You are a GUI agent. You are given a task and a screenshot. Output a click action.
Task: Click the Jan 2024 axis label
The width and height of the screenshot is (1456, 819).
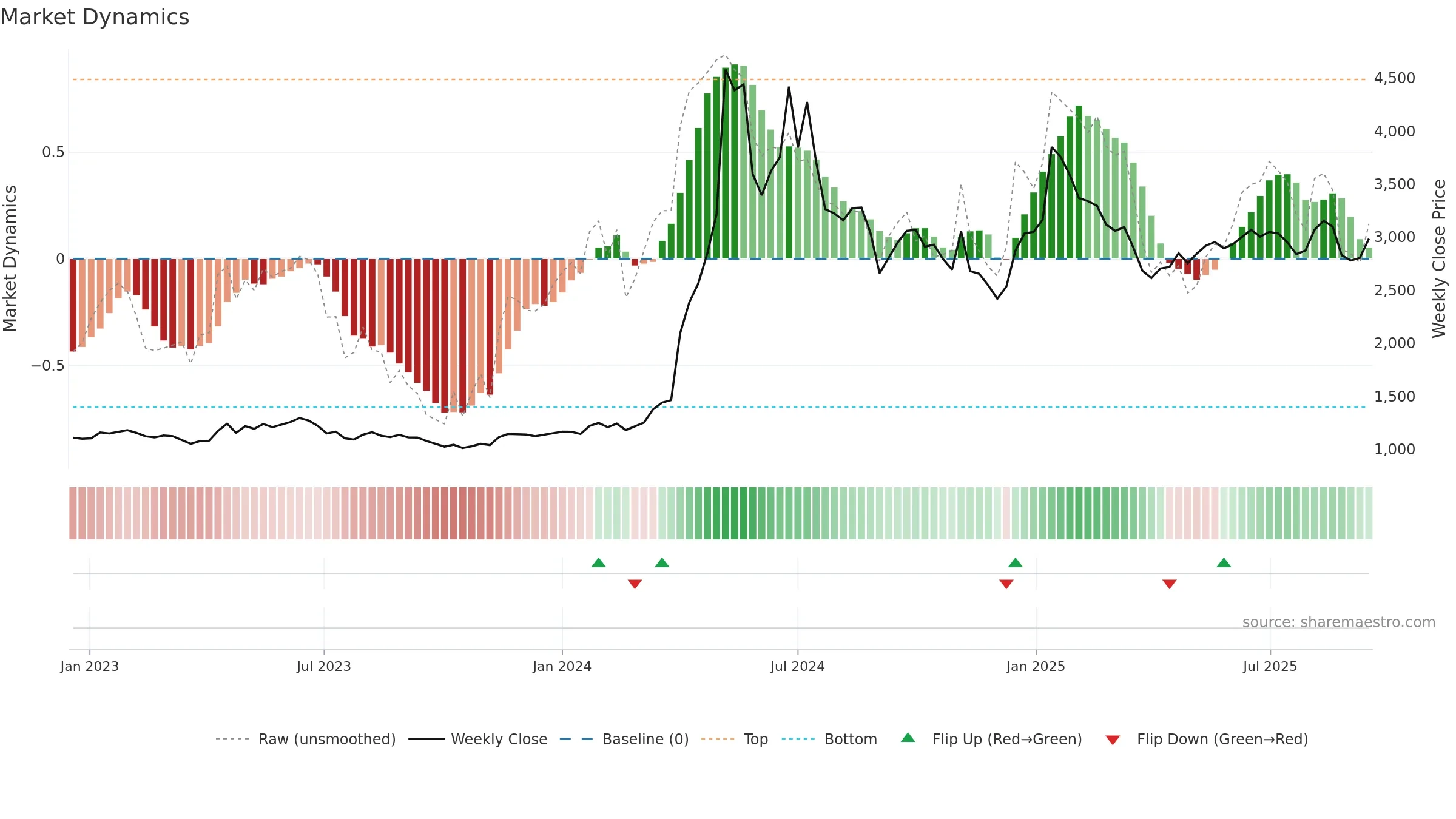[x=562, y=666]
